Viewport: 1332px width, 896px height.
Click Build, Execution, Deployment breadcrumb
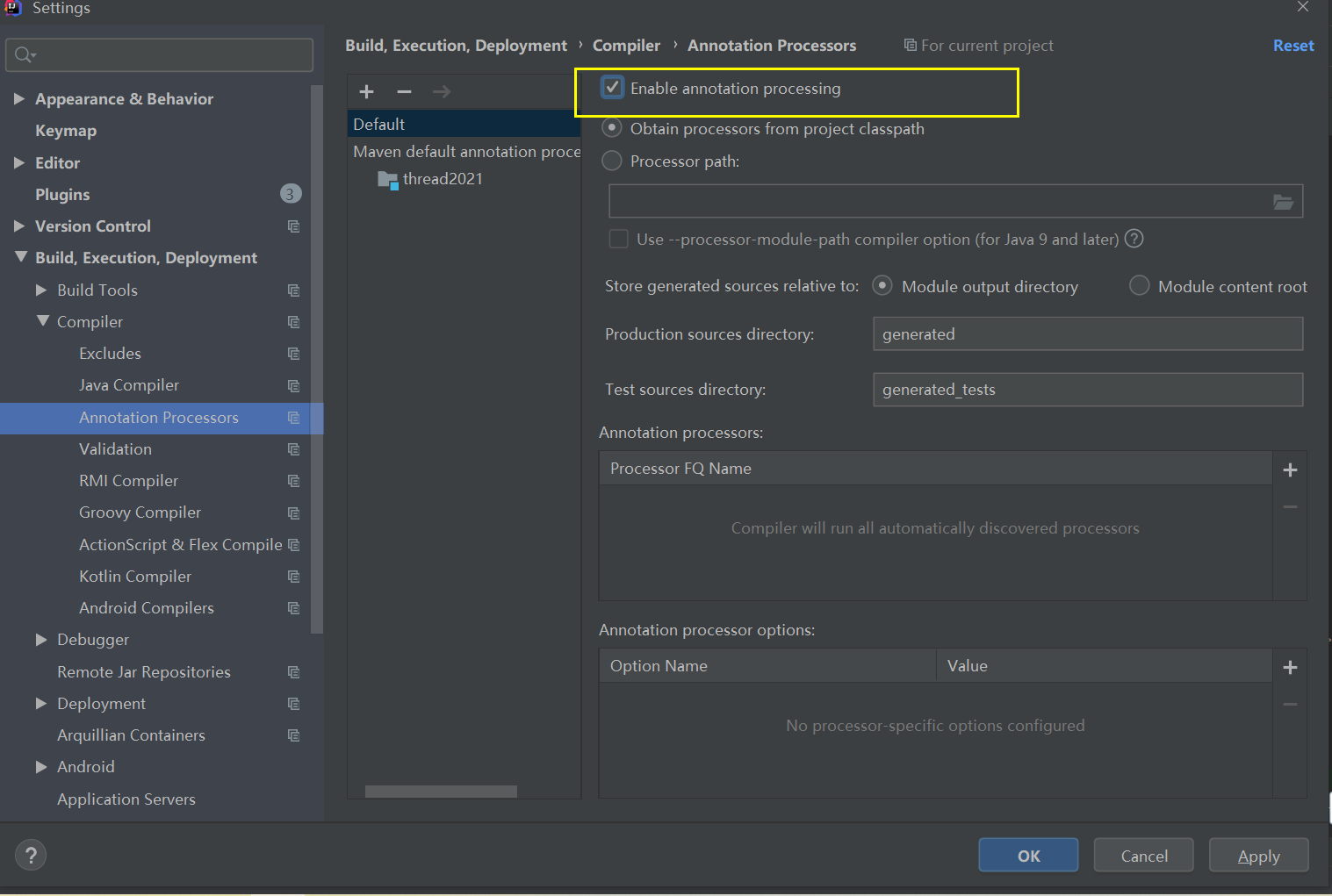coord(456,46)
